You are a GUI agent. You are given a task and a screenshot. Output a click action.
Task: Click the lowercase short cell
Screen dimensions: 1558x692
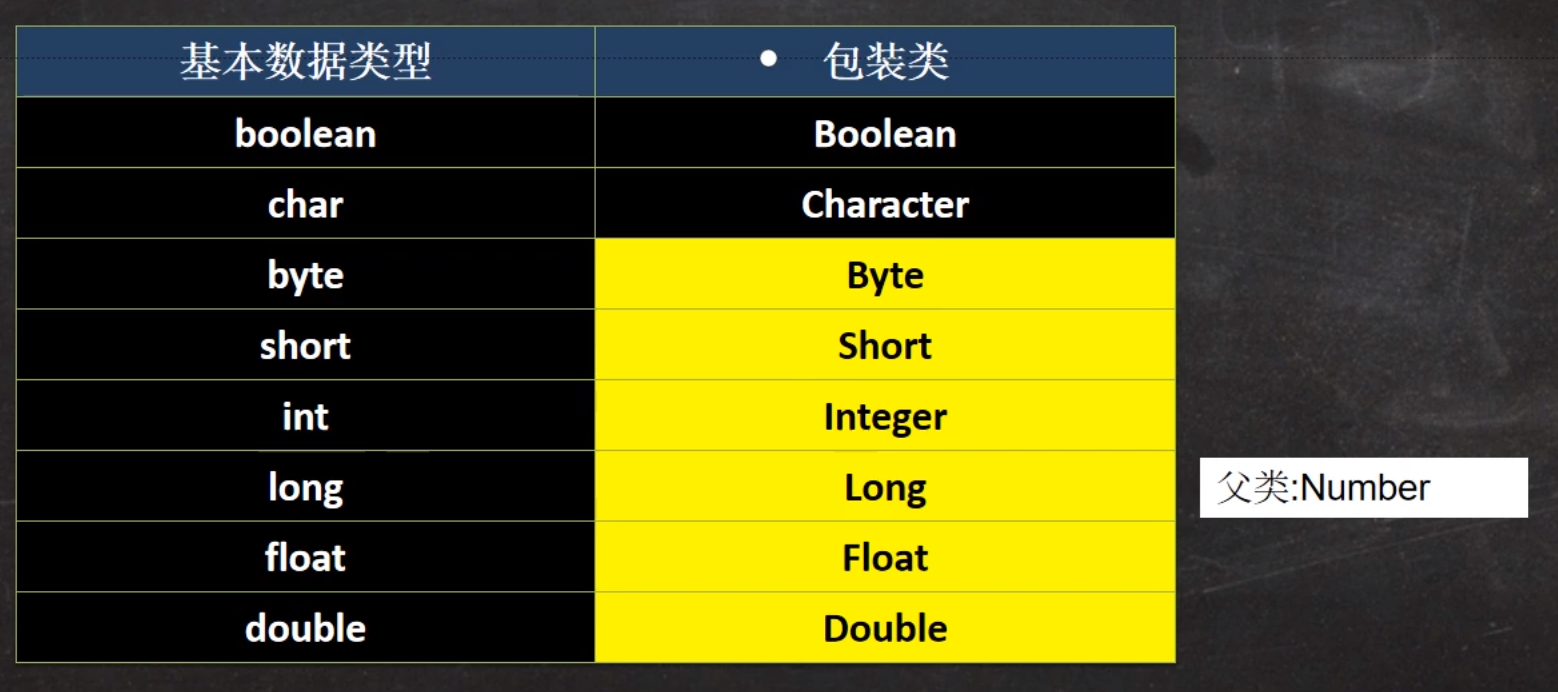click(305, 346)
